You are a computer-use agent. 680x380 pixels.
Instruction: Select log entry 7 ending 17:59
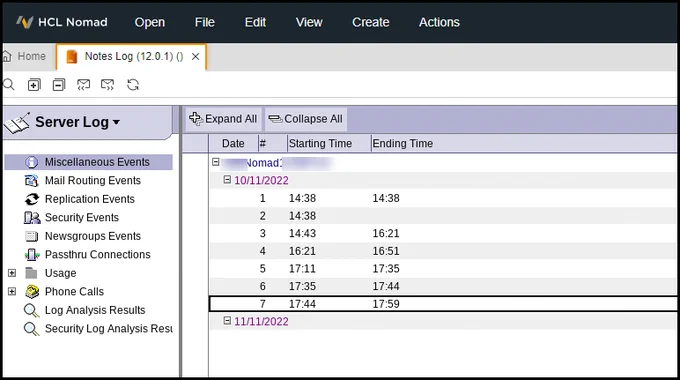point(443,304)
